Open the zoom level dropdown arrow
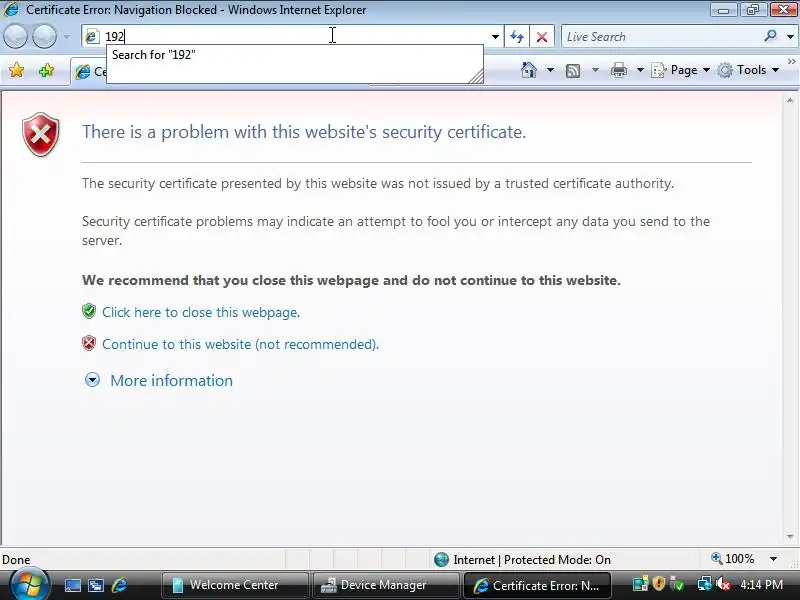 773,559
